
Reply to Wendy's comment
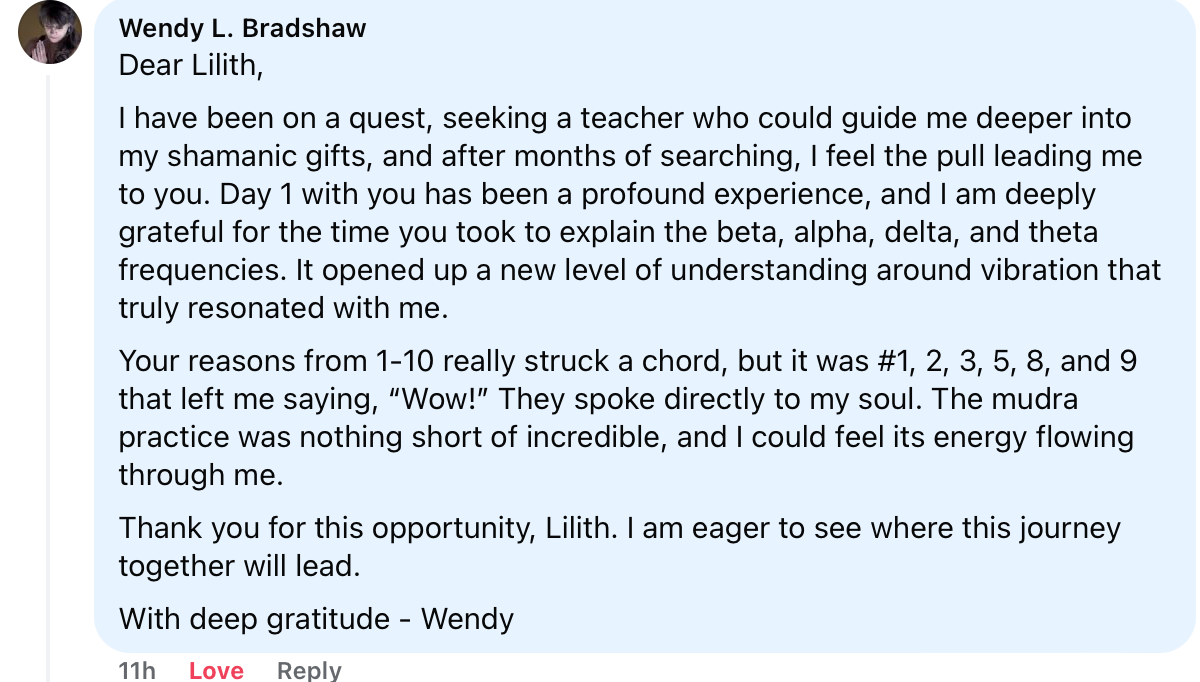(x=309, y=670)
